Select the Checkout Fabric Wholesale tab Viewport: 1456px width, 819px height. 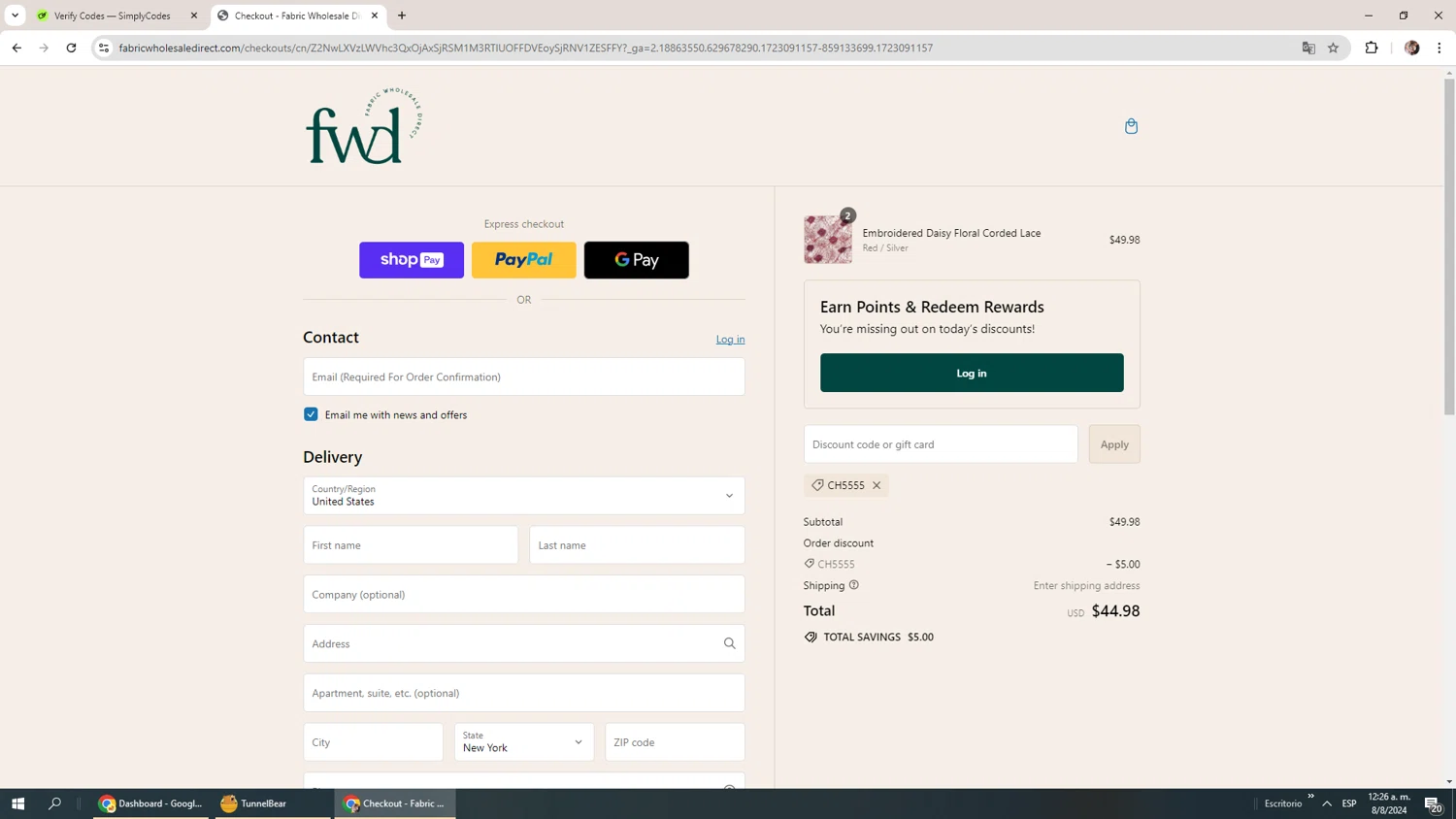[x=298, y=16]
